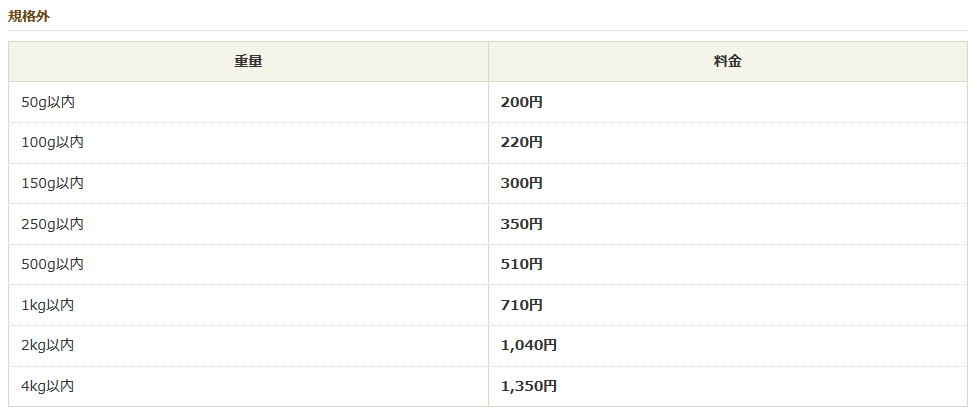The height and width of the screenshot is (416, 979).
Task: Click the 1,040円 price
Action: pyautogui.click(x=528, y=345)
